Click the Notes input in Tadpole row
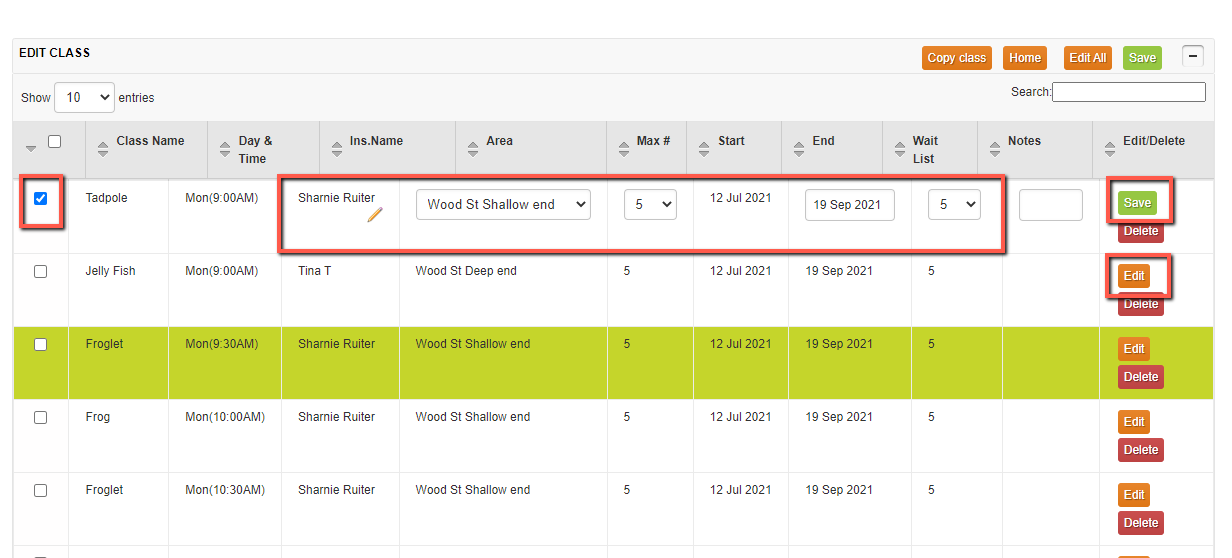The height and width of the screenshot is (558, 1232). pyautogui.click(x=1051, y=204)
